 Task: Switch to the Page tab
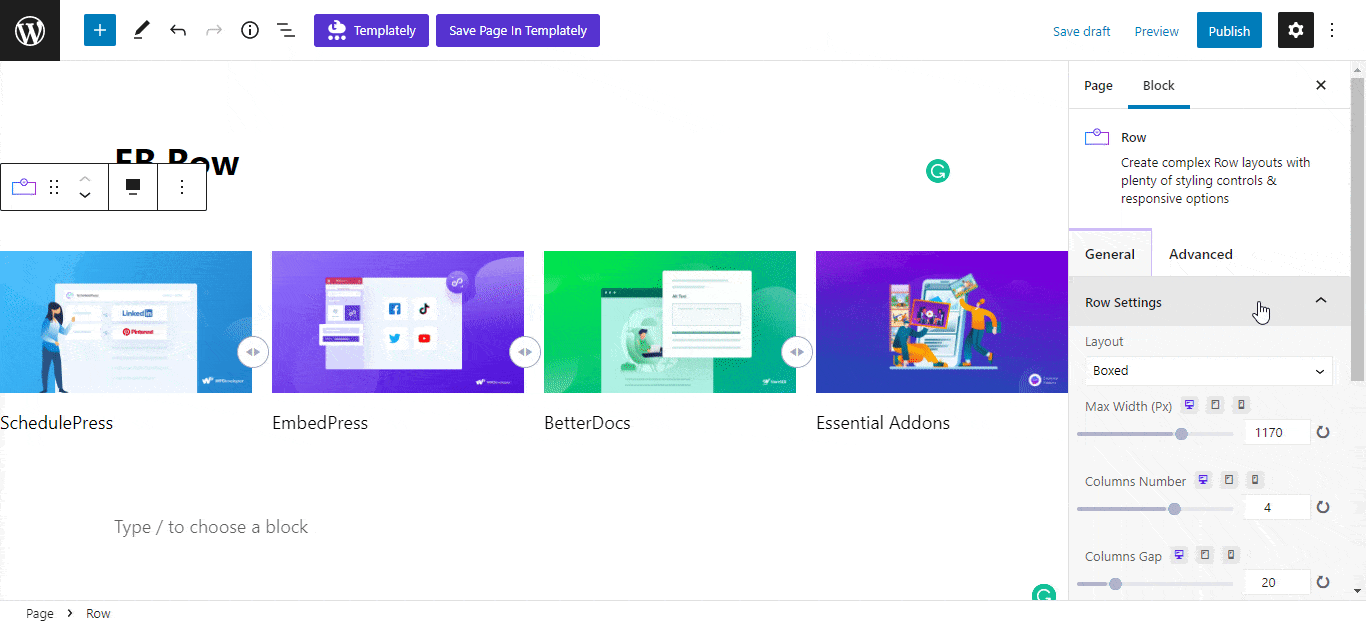[x=1098, y=85]
